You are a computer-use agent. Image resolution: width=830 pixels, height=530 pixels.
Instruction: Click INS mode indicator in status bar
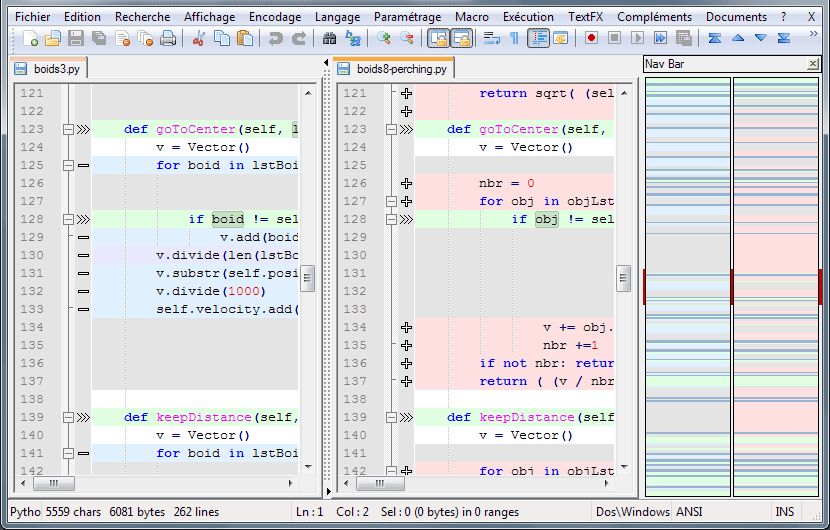[x=785, y=512]
